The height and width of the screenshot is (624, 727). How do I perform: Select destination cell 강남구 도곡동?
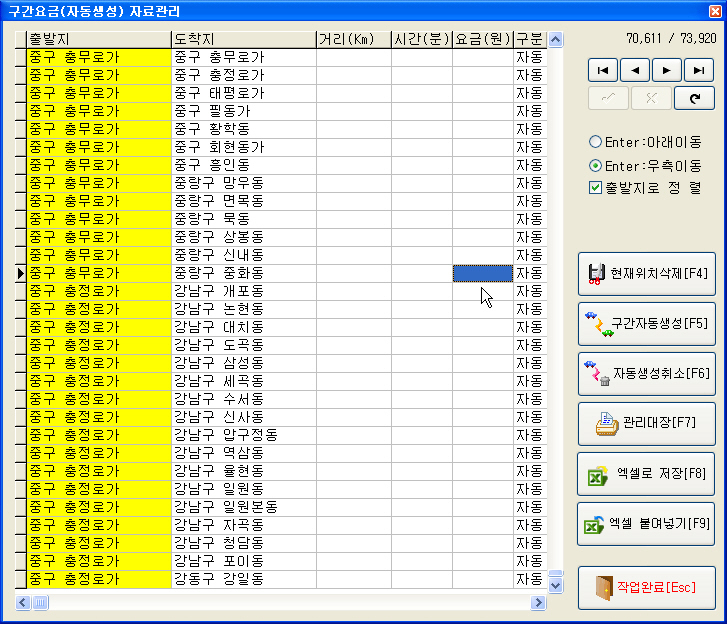tap(244, 345)
